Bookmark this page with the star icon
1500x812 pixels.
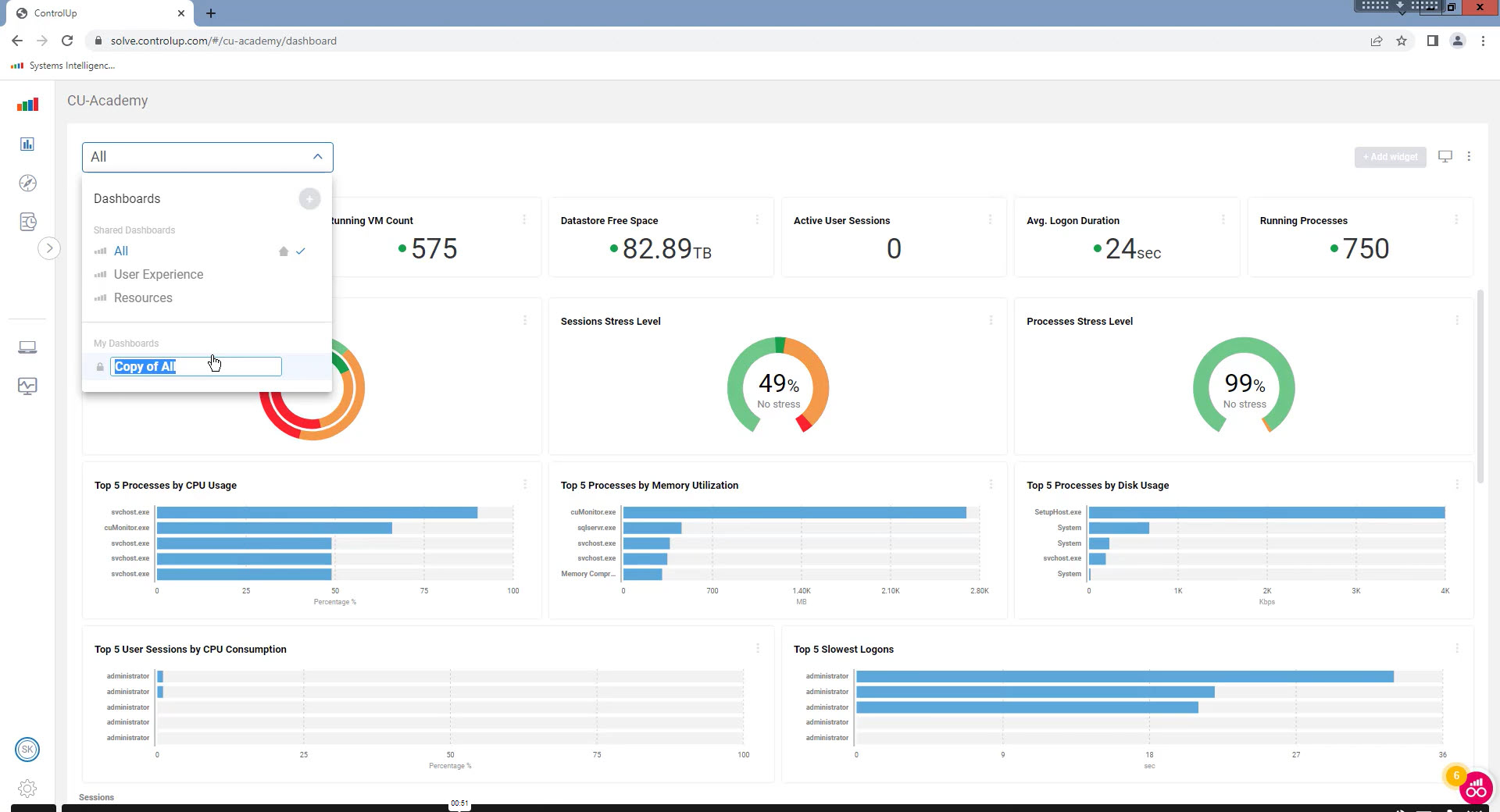point(1402,41)
